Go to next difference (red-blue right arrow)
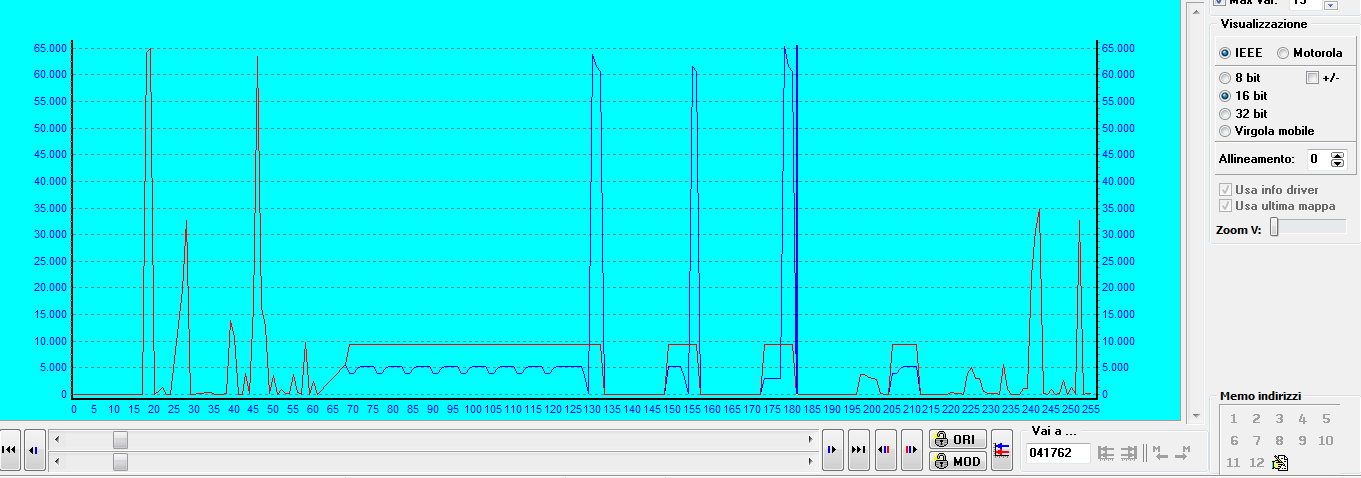 pyautogui.click(x=911, y=450)
